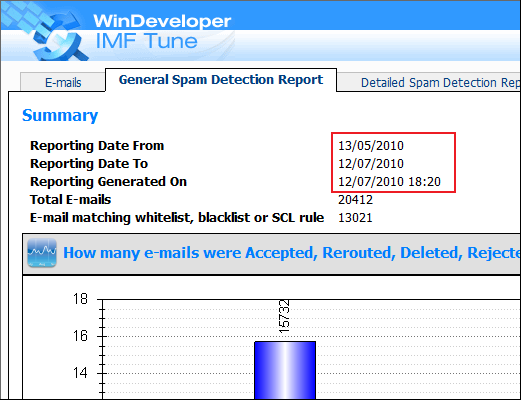521x400 pixels.
Task: Select the General Spam Detection Report tab
Action: coord(221,80)
